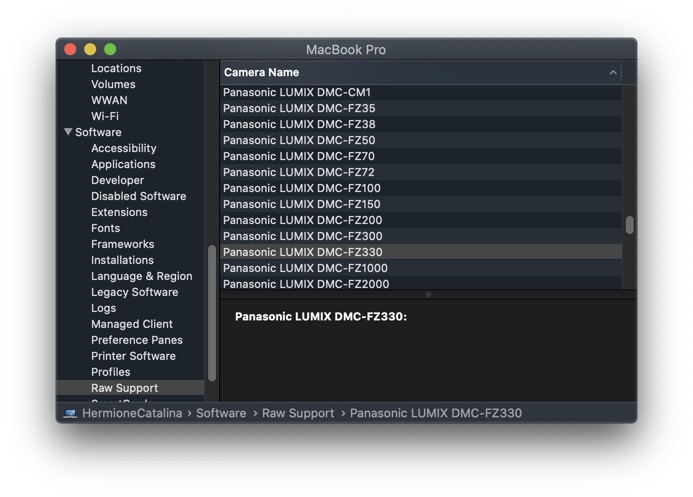Image resolution: width=693 pixels, height=497 pixels.
Task: Select Panasonic LUMIX DMC-FZ50 row
Action: tap(421, 140)
